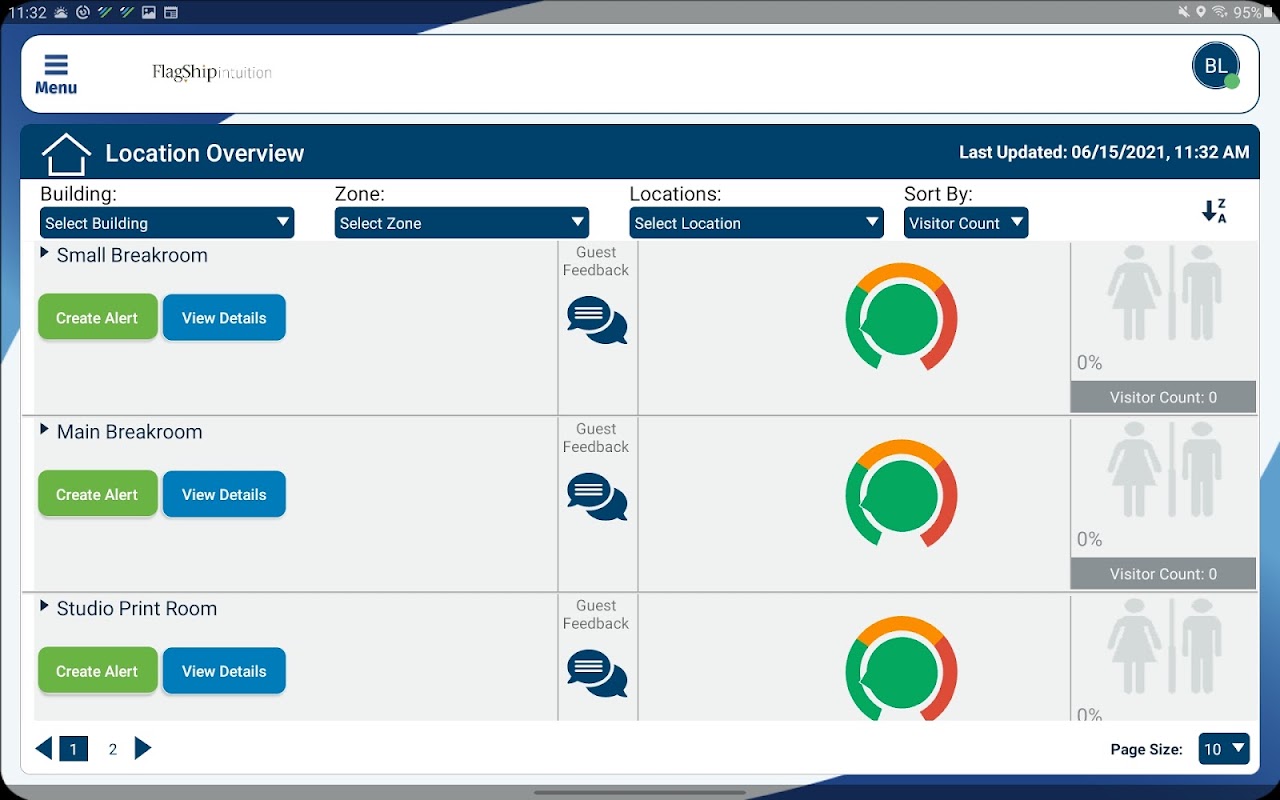
Task: Click the Studio Print Room restroom visitor icon
Action: coord(1165,648)
